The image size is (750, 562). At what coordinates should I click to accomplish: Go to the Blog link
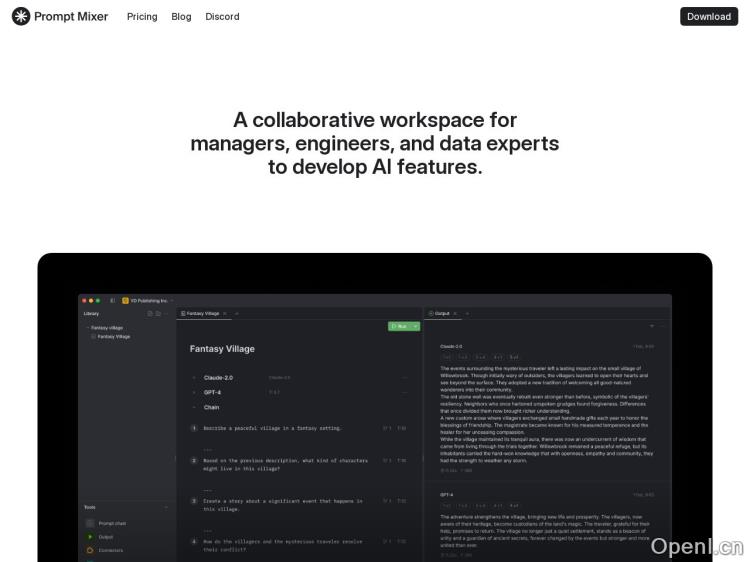(x=181, y=17)
